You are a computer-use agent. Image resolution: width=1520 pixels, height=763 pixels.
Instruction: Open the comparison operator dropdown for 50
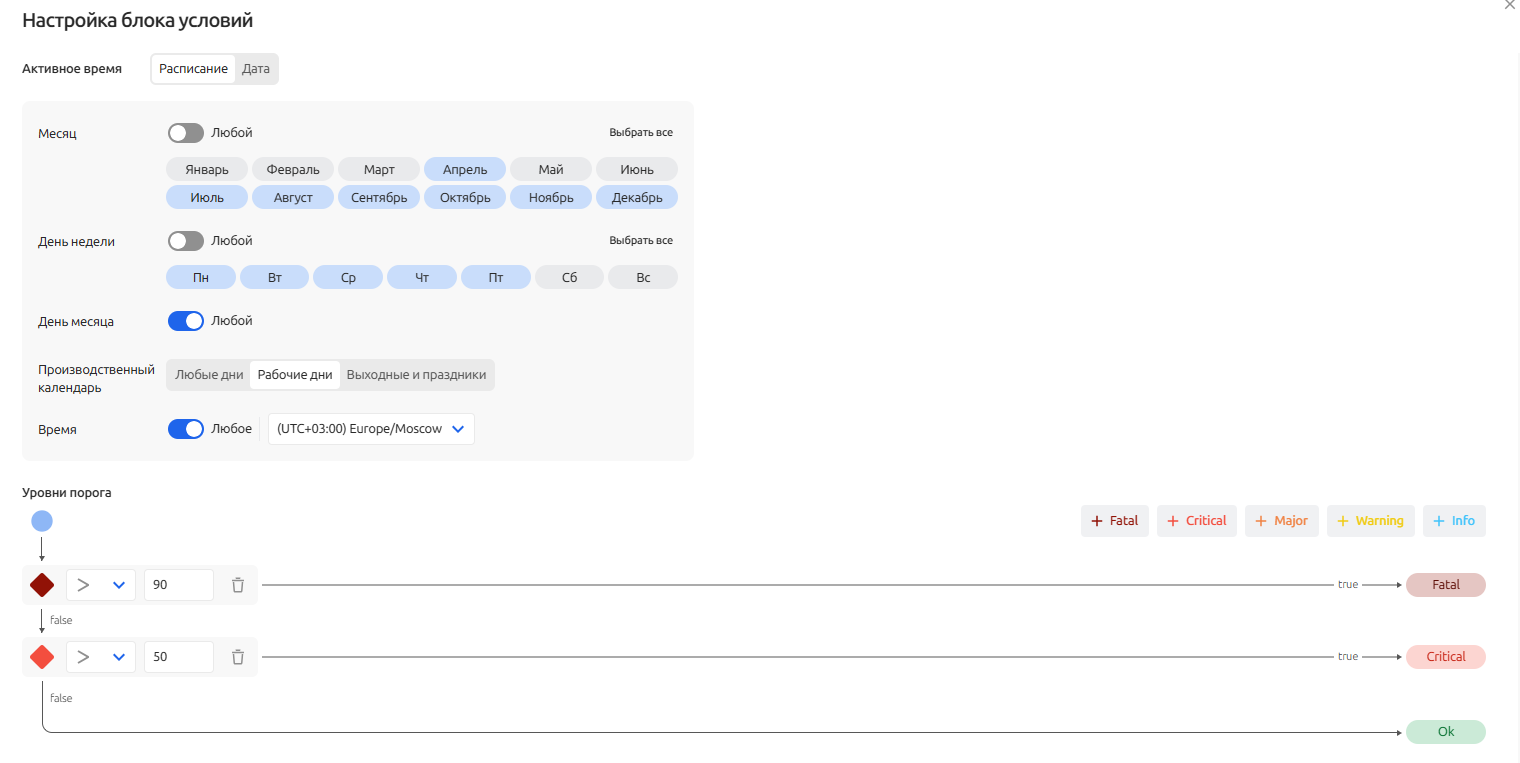tap(101, 657)
